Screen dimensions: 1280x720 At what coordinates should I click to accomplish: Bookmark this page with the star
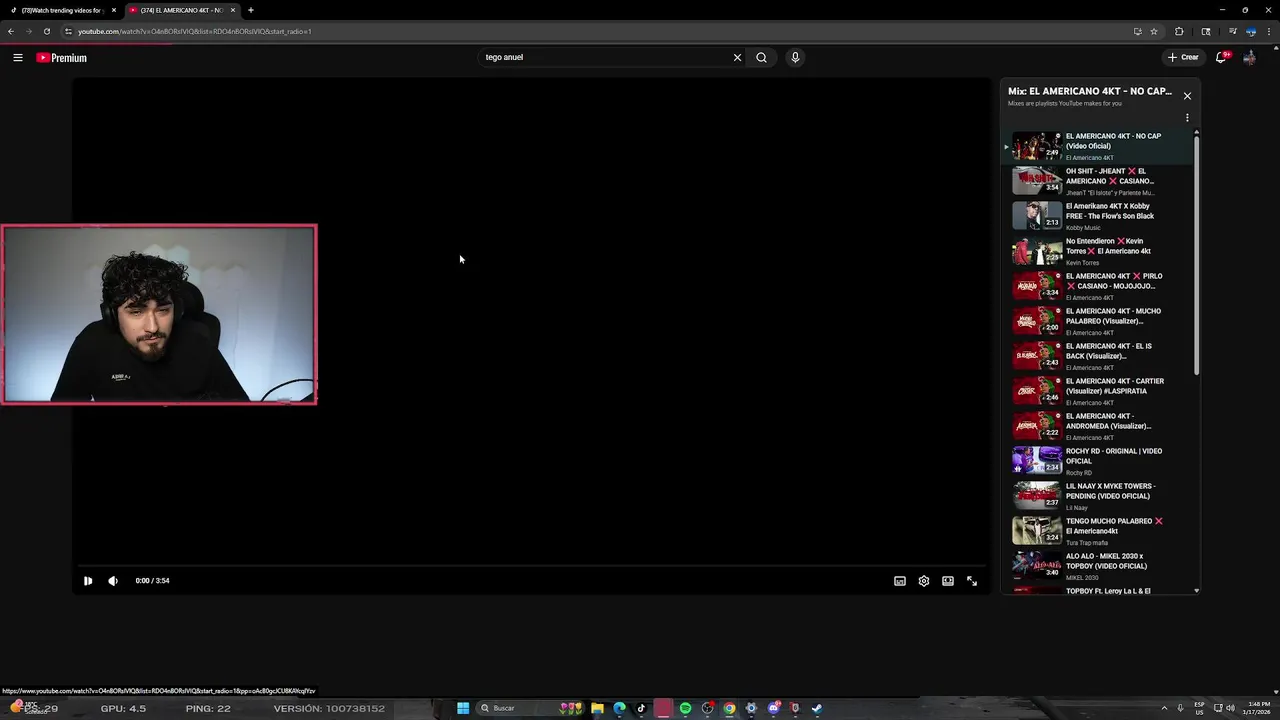coord(1153,31)
